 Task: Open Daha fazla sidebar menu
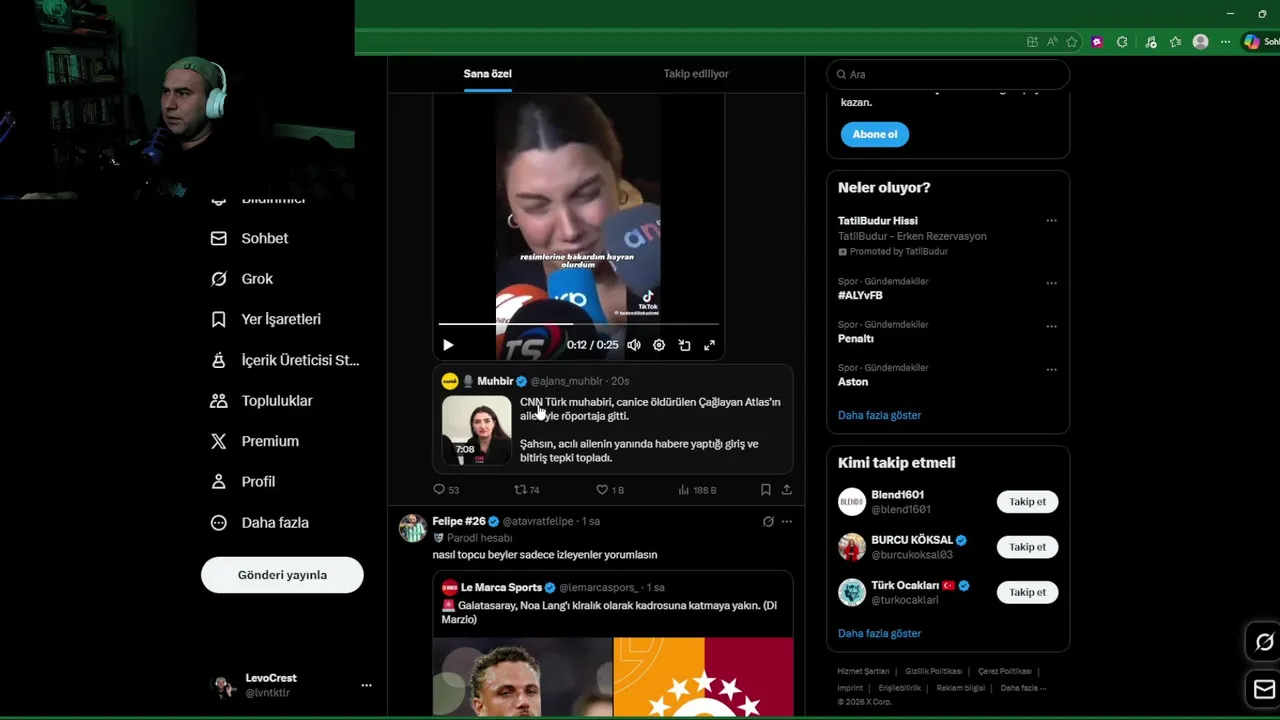click(260, 523)
